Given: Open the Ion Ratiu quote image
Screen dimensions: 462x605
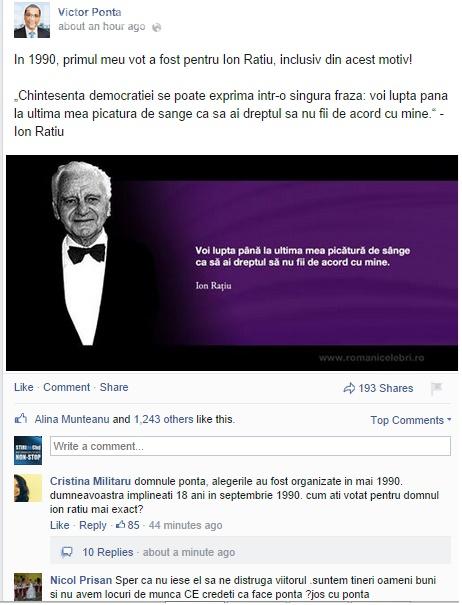Looking at the screenshot, I should click(x=232, y=263).
